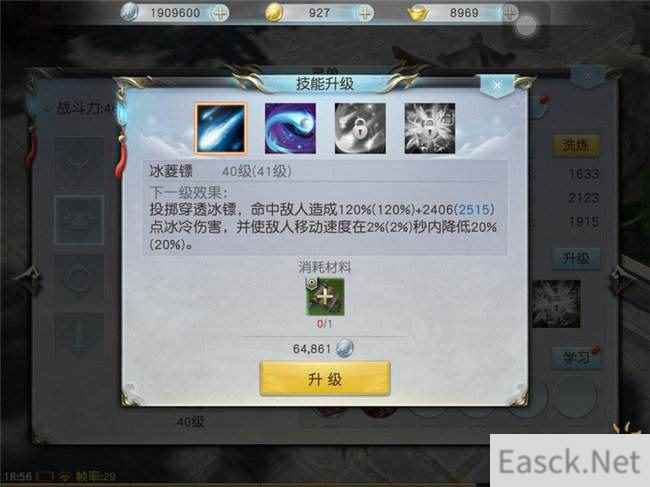Image resolution: width=650 pixels, height=487 pixels.
Task: Click the skill description text area
Action: click(325, 218)
